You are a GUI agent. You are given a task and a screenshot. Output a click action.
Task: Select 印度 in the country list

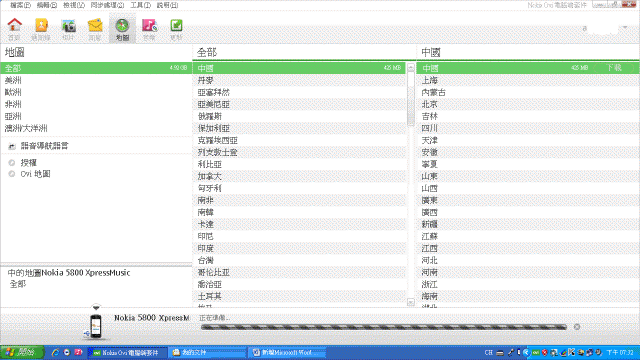(x=300, y=248)
